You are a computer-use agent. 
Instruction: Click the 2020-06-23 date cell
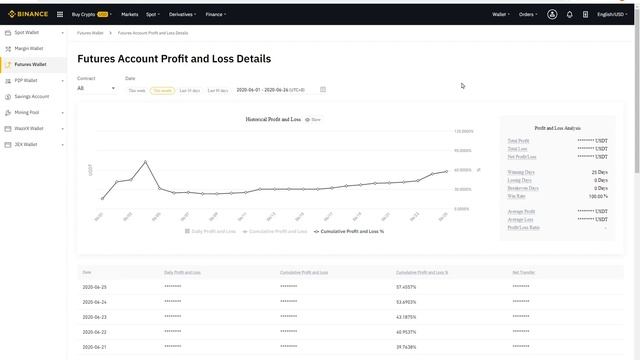(x=94, y=317)
